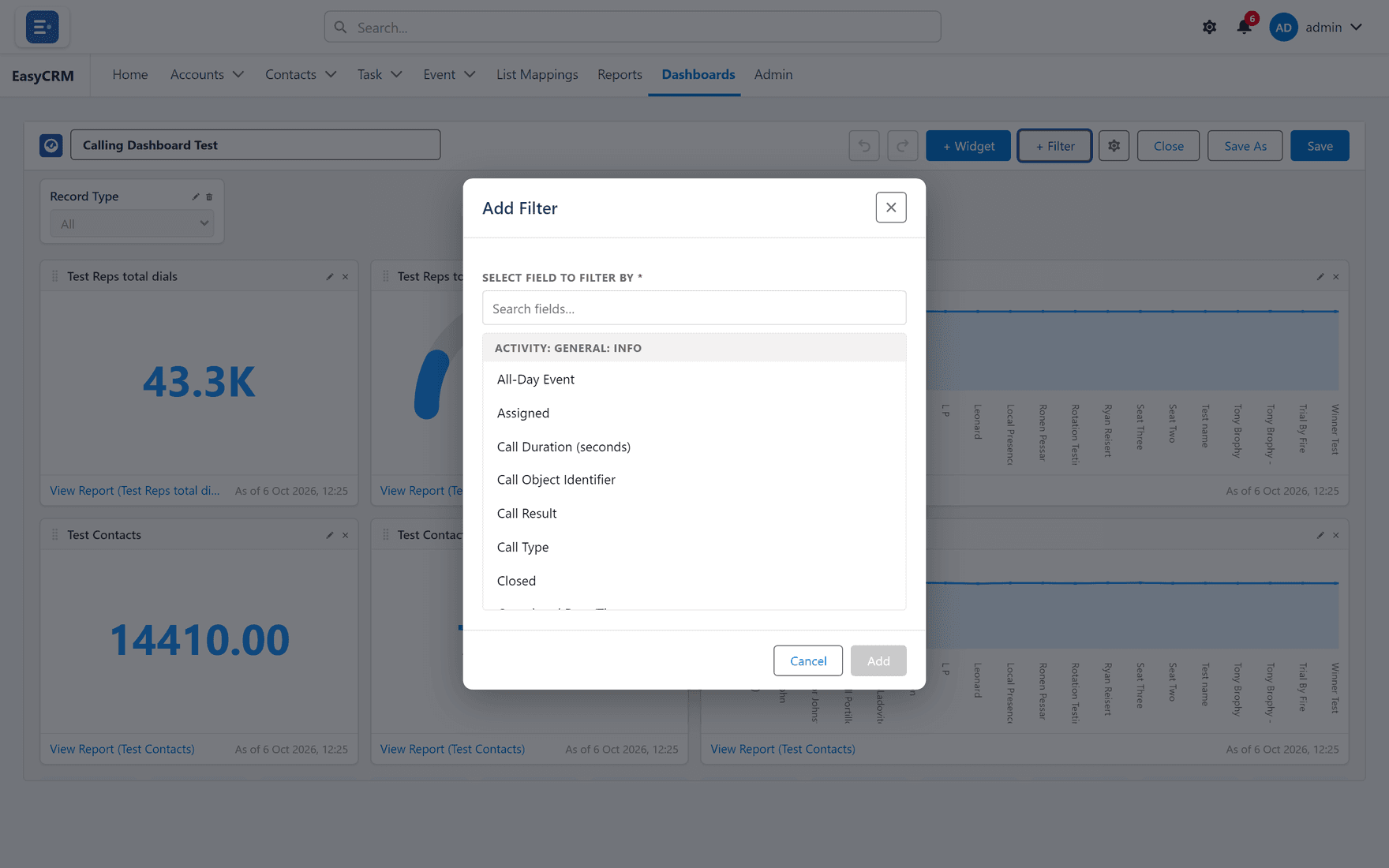The image size is (1389, 868).
Task: Delete the Record Type filter trash icon
Action: [209, 196]
